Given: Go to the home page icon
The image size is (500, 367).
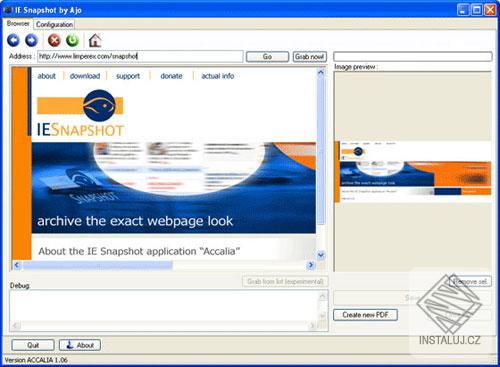Looking at the screenshot, I should 95,40.
